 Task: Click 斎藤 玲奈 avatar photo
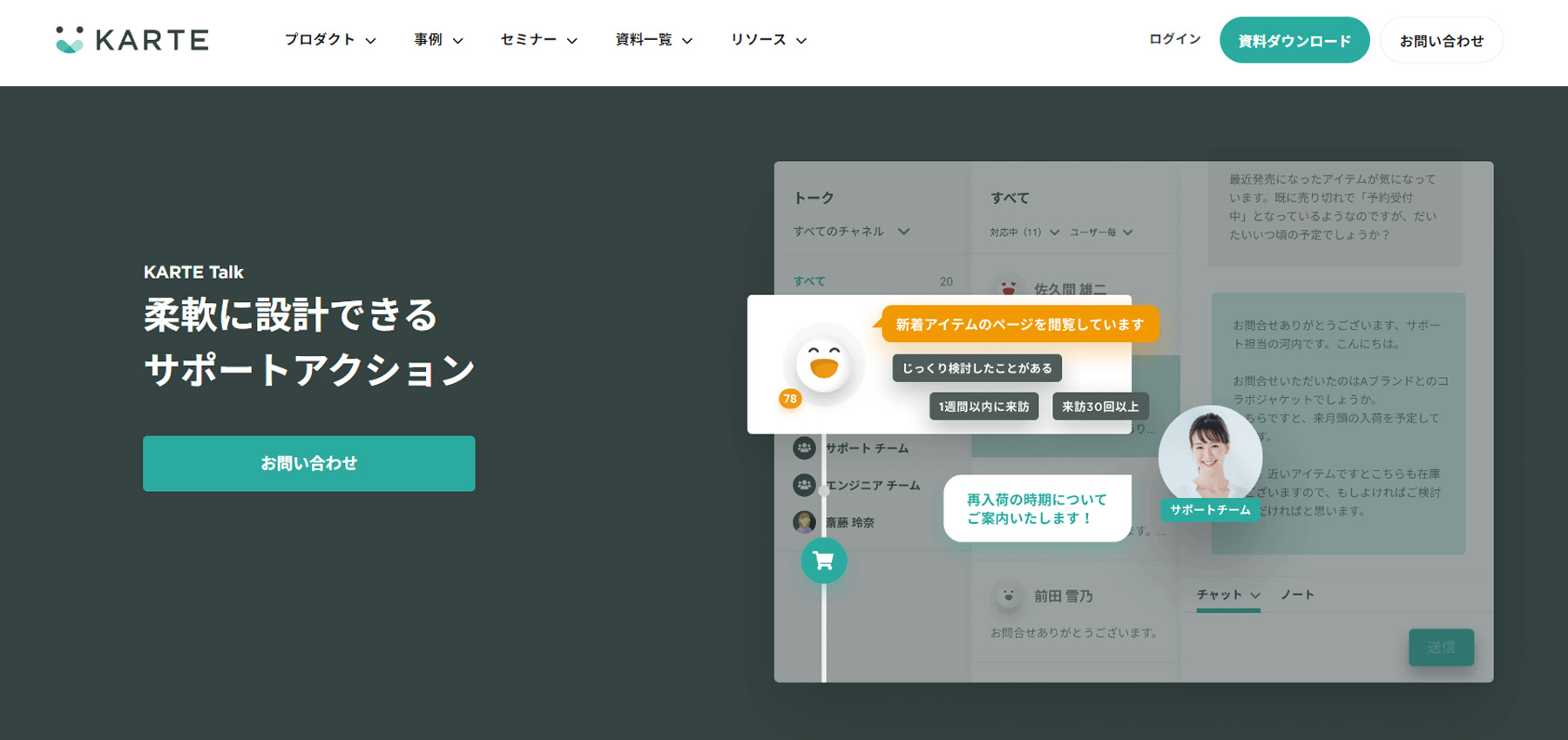click(x=804, y=521)
